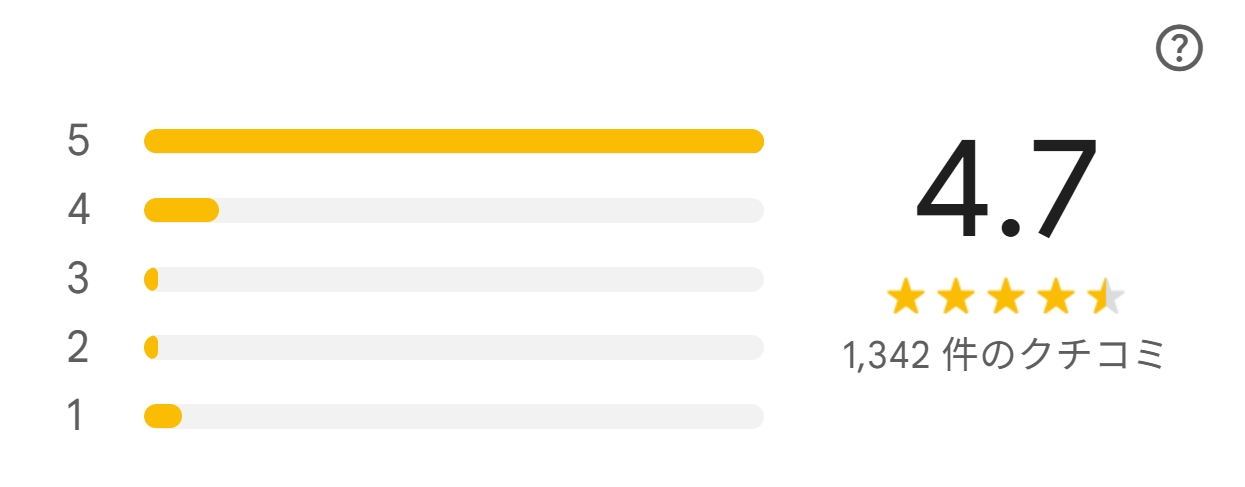Select the 2-star rating bar

[454, 347]
